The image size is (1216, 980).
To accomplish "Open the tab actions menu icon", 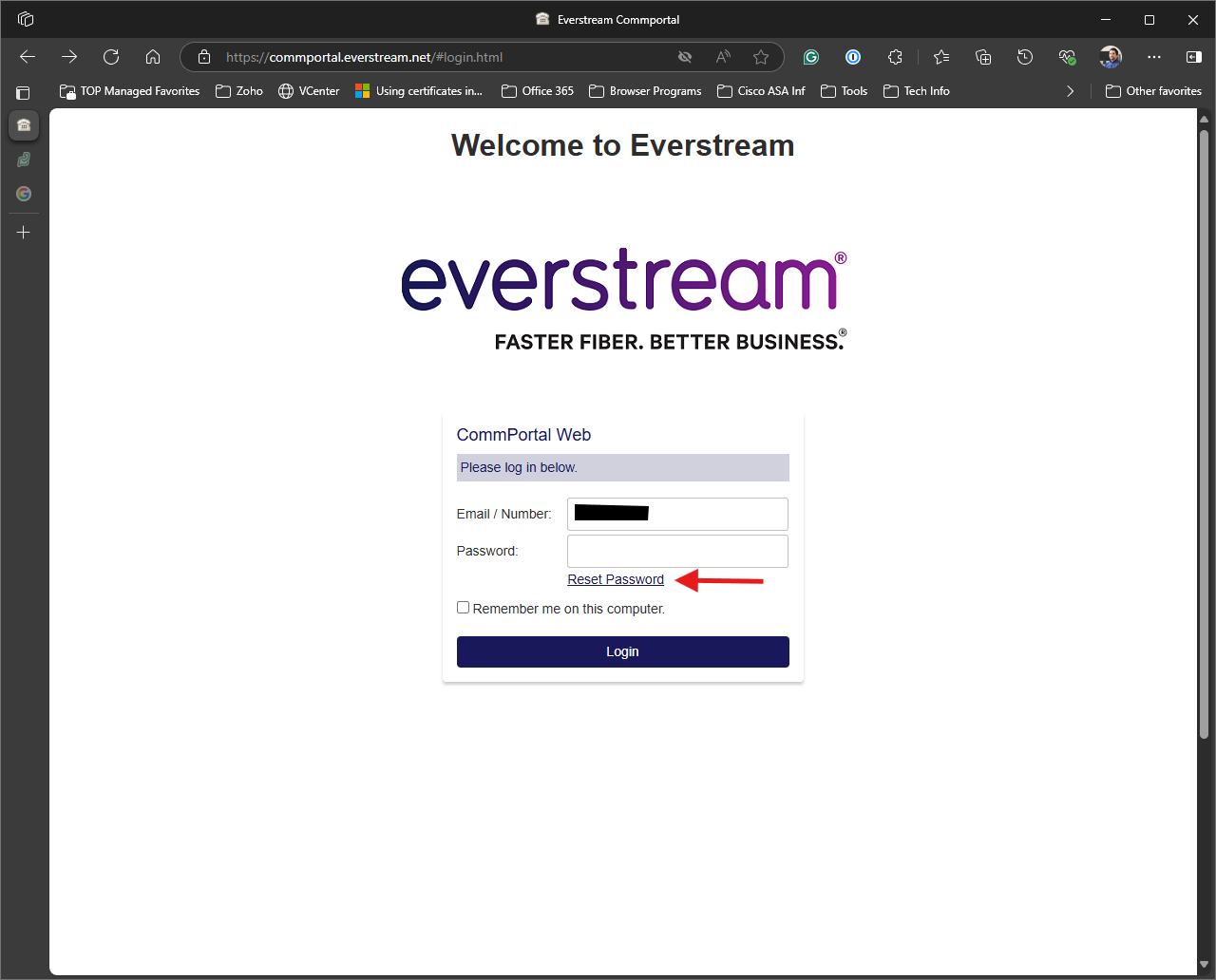I will point(24,92).
